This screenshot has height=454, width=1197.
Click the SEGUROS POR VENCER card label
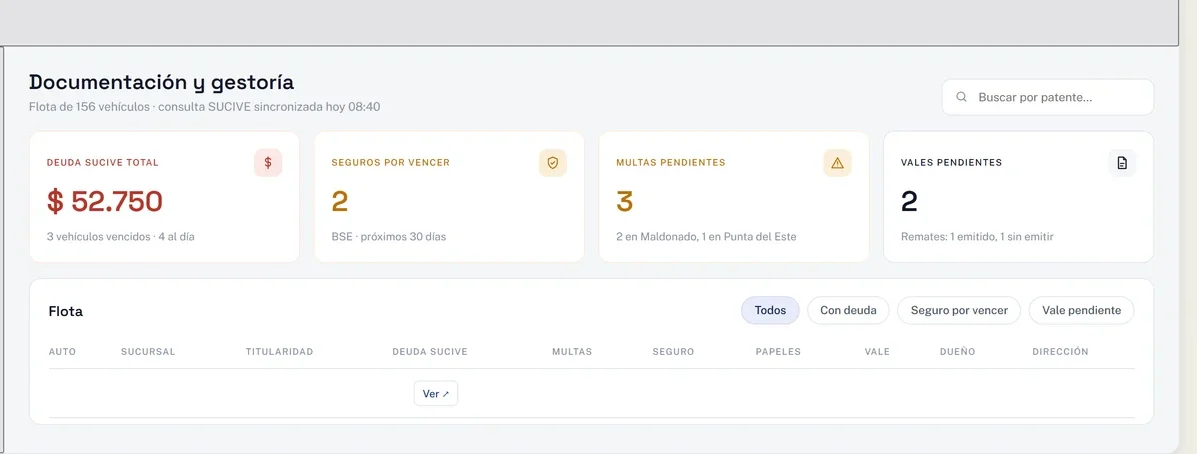390,163
